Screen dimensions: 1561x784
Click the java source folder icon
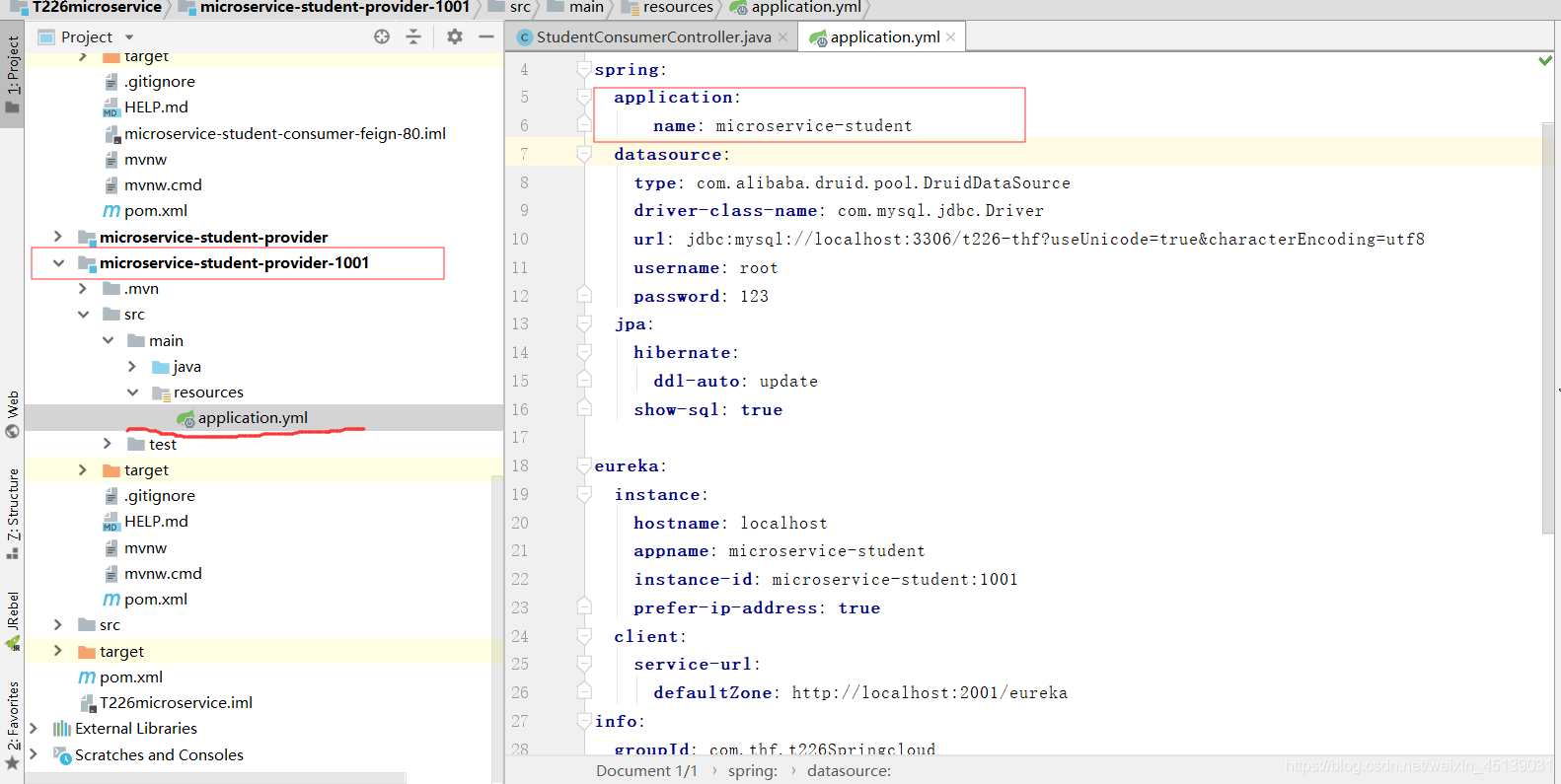click(x=161, y=367)
